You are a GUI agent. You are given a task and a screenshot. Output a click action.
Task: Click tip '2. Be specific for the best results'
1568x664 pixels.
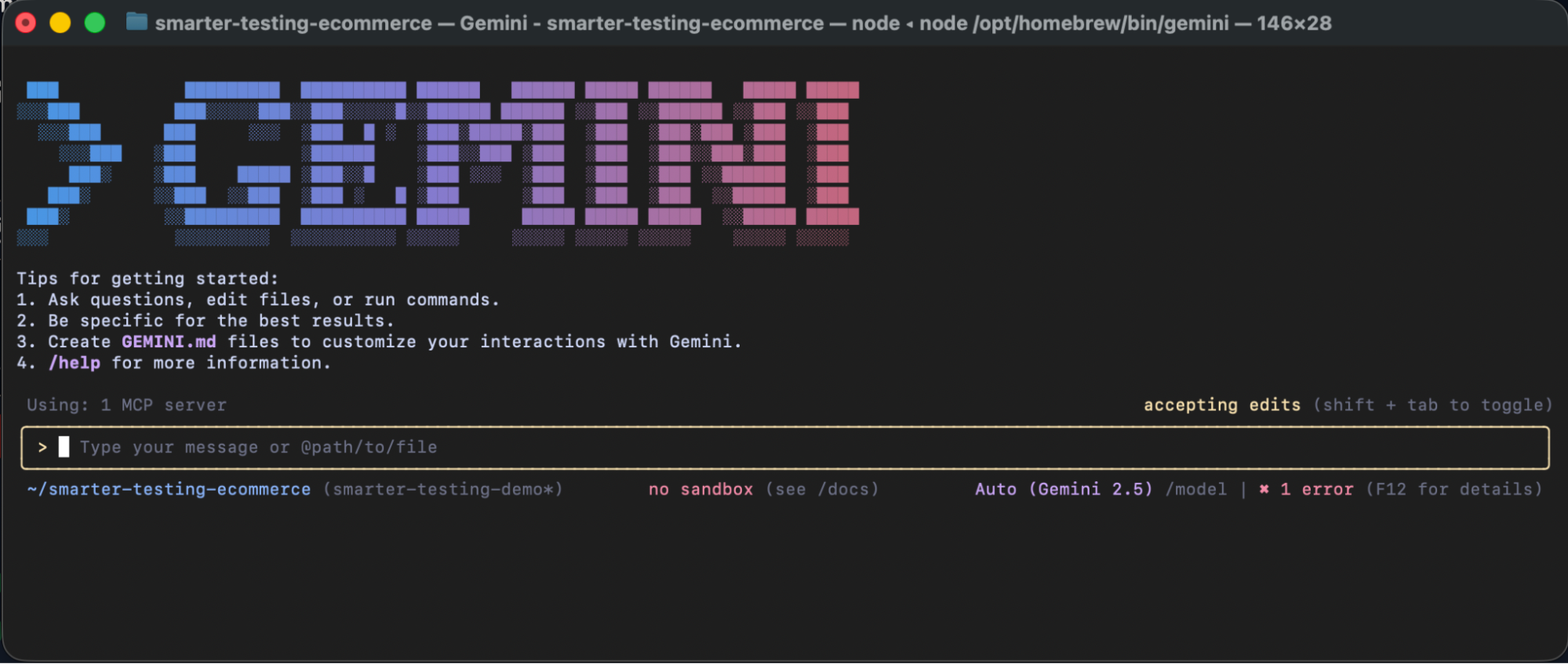[x=206, y=321]
